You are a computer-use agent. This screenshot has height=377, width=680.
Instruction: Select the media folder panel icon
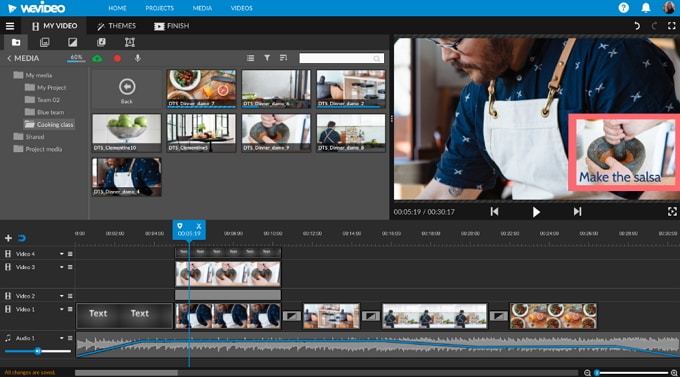(16, 42)
